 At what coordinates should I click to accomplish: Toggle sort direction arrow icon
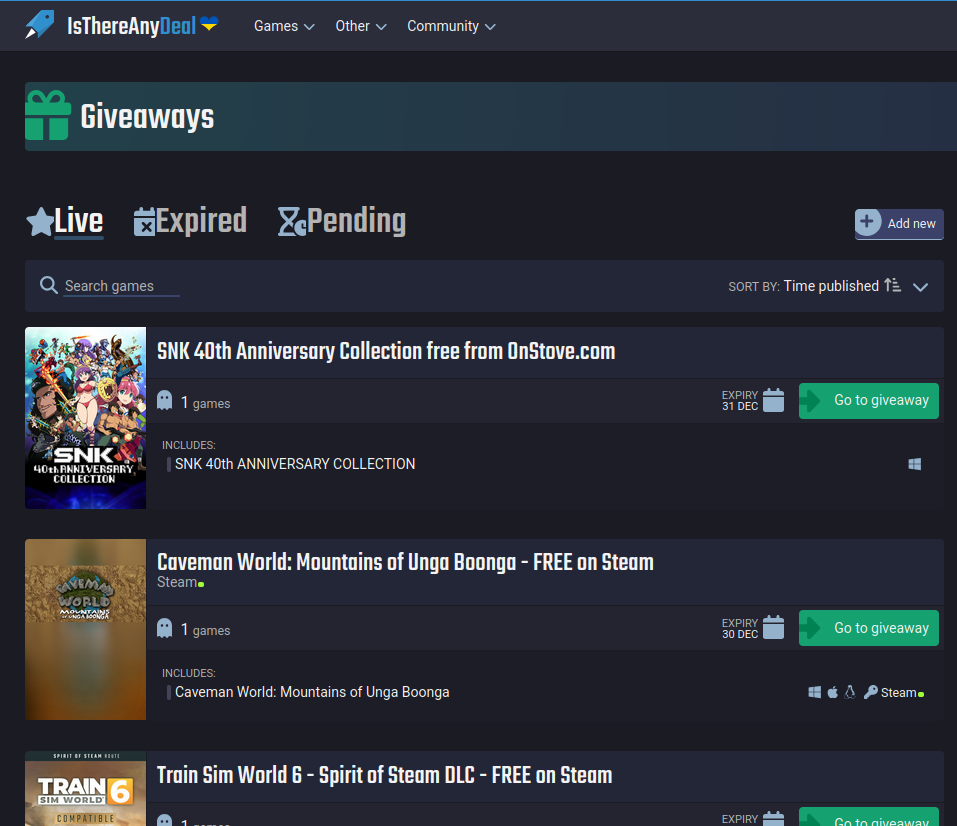tap(892, 285)
